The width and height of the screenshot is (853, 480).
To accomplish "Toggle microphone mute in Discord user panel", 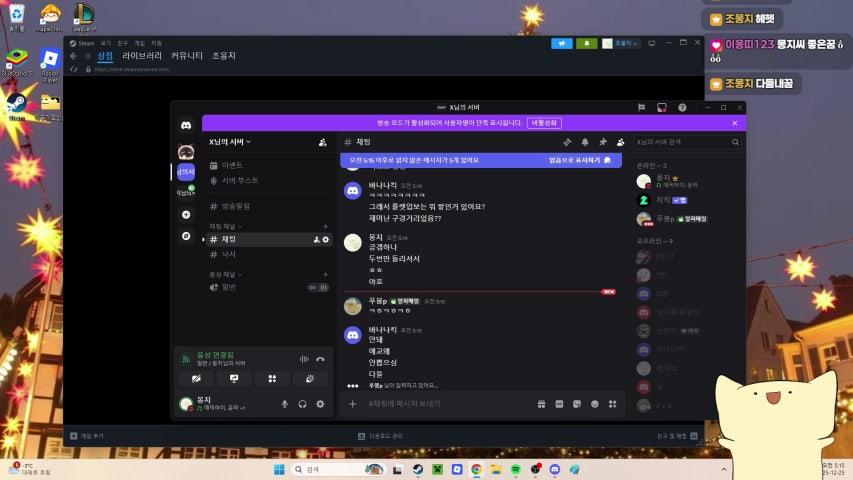I will [285, 404].
